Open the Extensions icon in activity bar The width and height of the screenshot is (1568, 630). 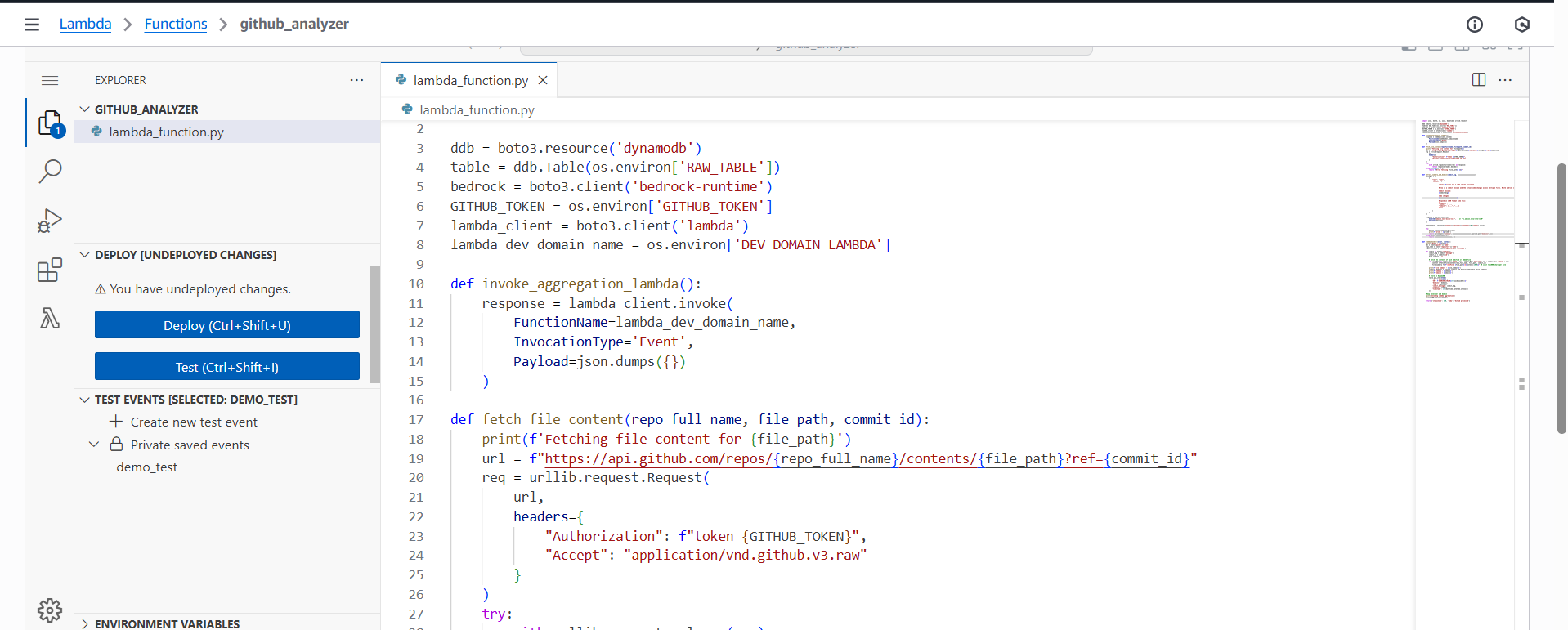click(x=50, y=270)
